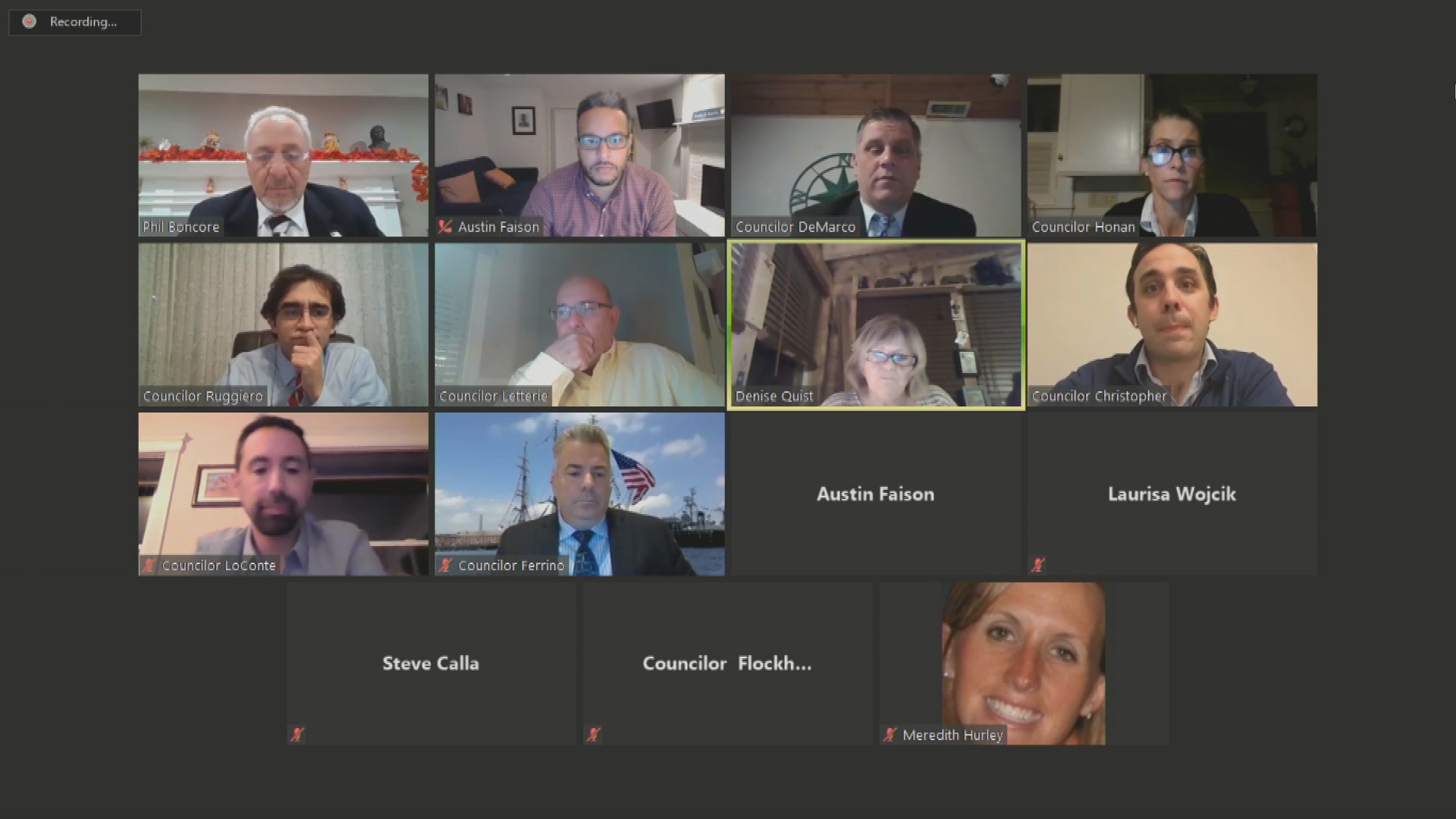Click the Councilor Ferrino name label

pyautogui.click(x=512, y=565)
